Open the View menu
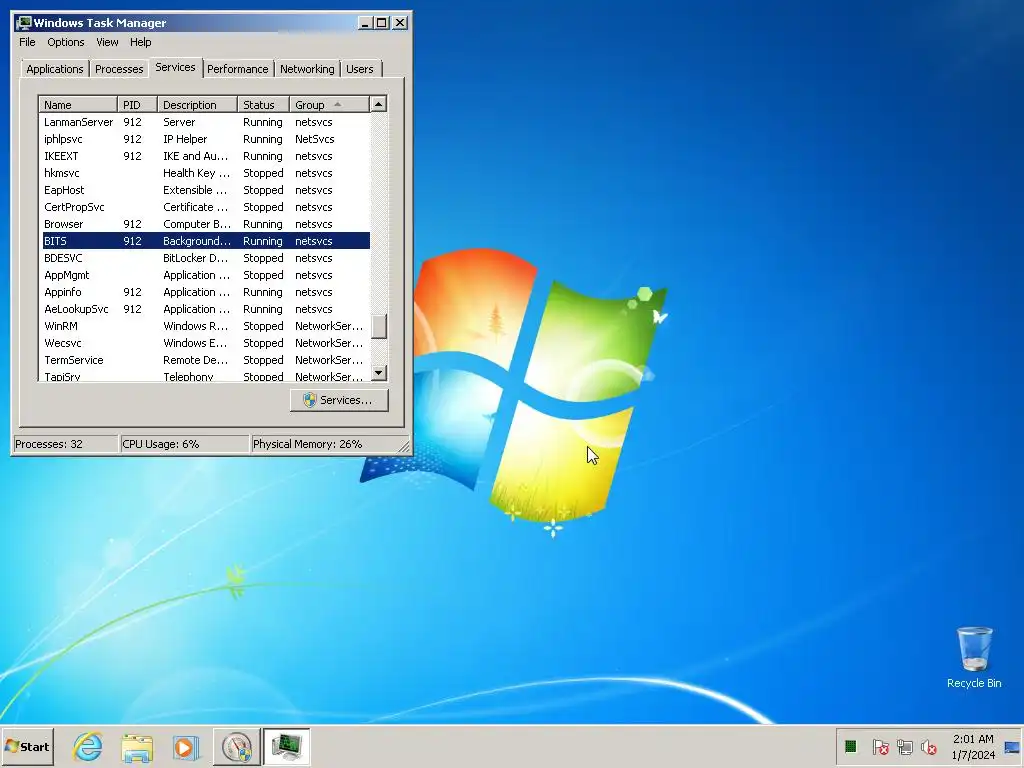 (107, 42)
